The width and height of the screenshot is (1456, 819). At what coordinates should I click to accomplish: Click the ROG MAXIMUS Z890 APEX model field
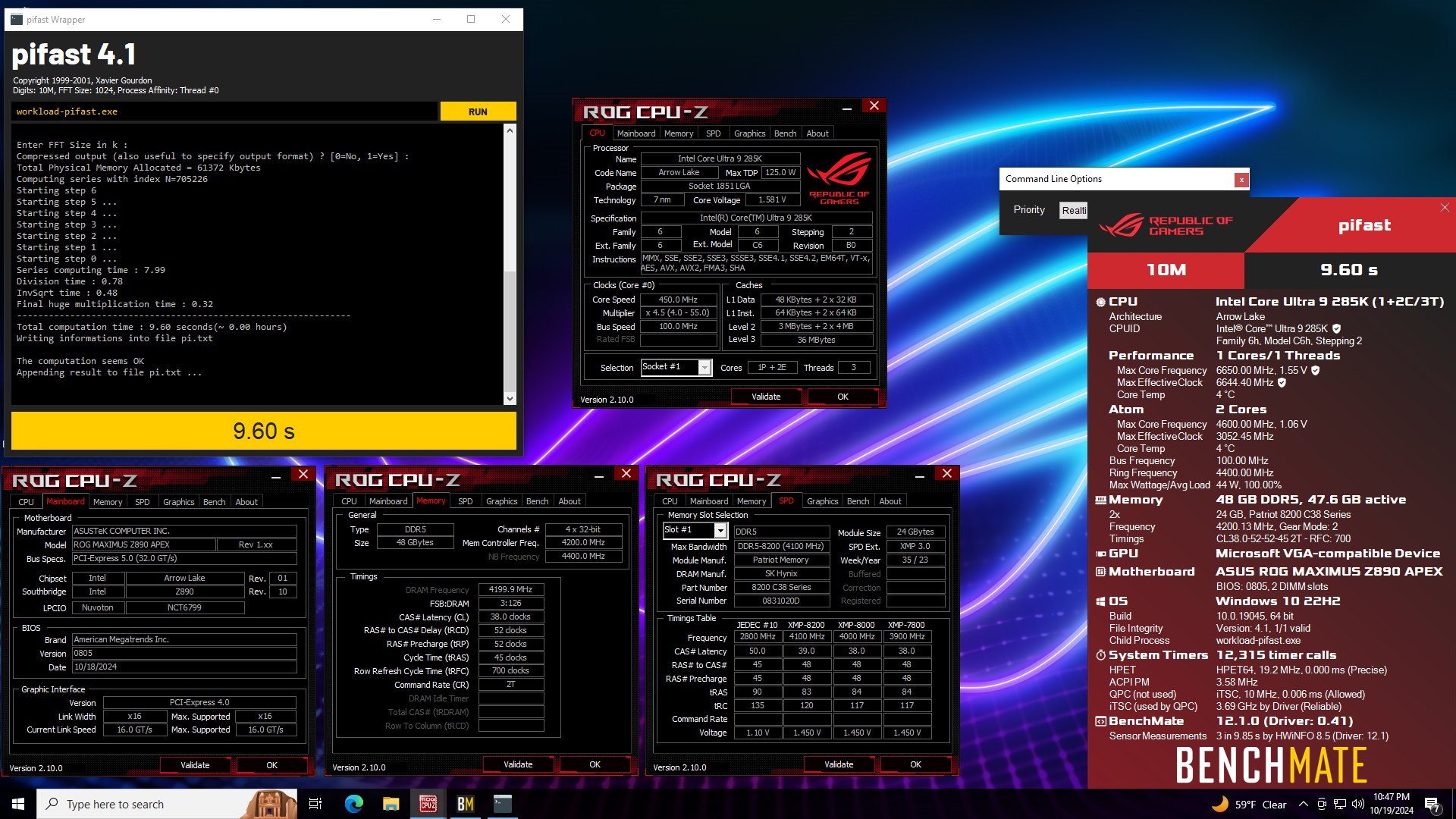[143, 544]
